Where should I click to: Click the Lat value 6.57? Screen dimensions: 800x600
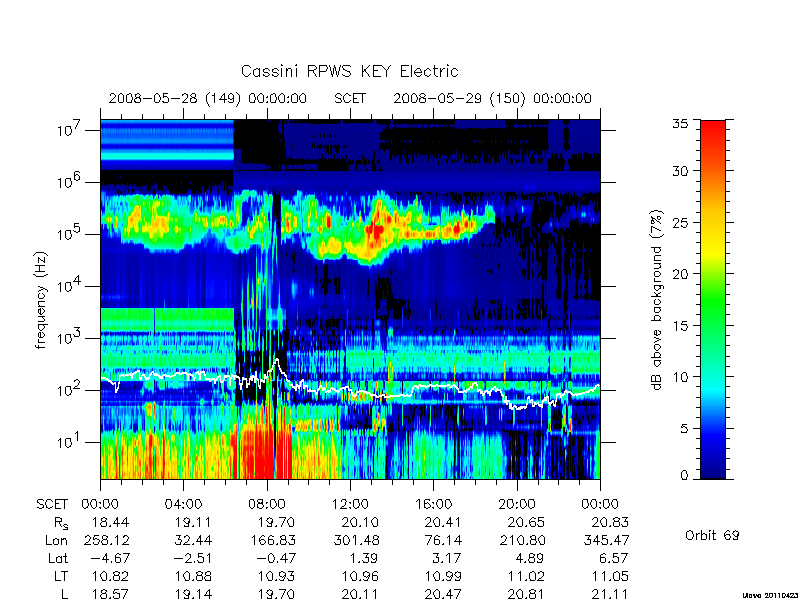tap(613, 559)
